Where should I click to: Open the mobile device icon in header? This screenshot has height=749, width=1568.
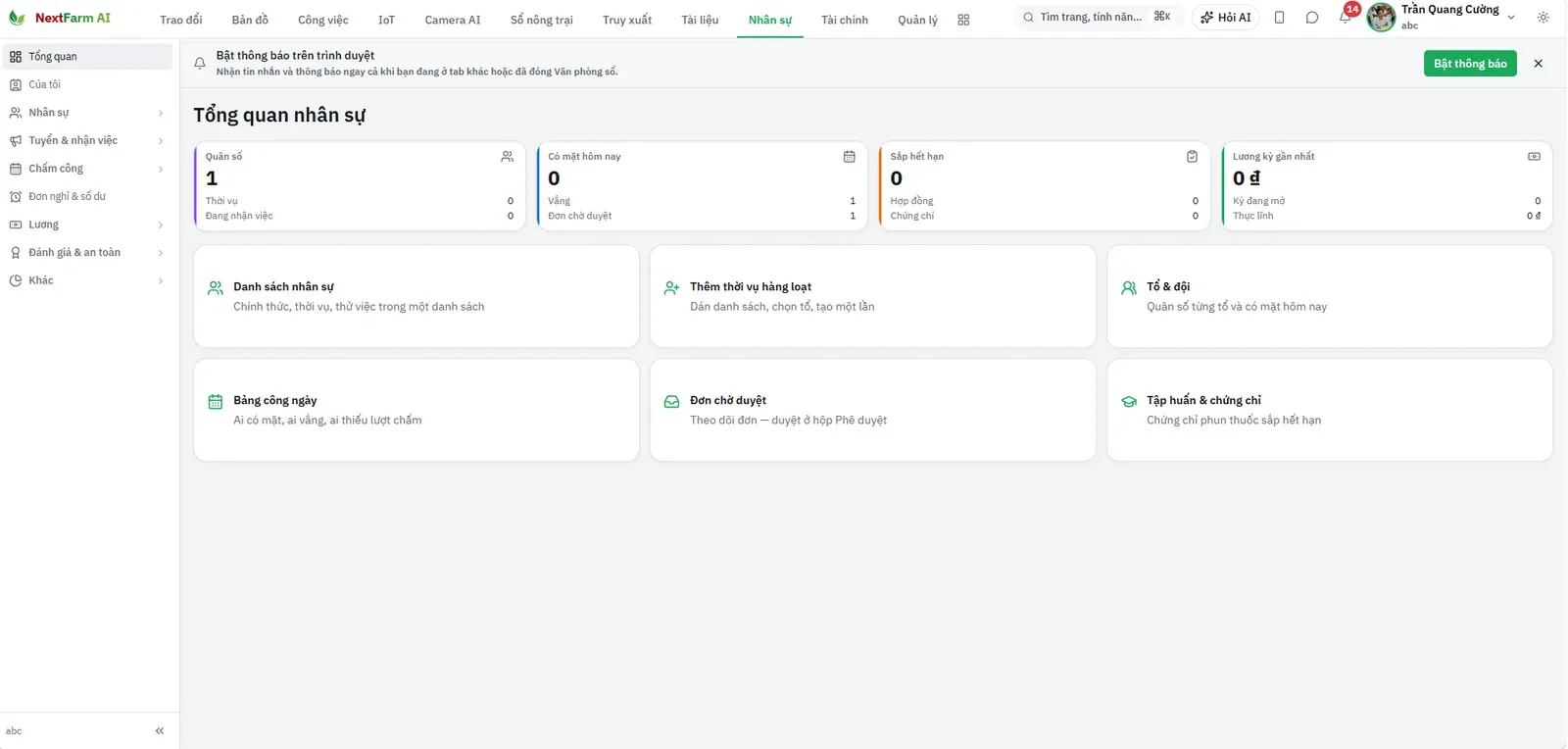click(1279, 18)
